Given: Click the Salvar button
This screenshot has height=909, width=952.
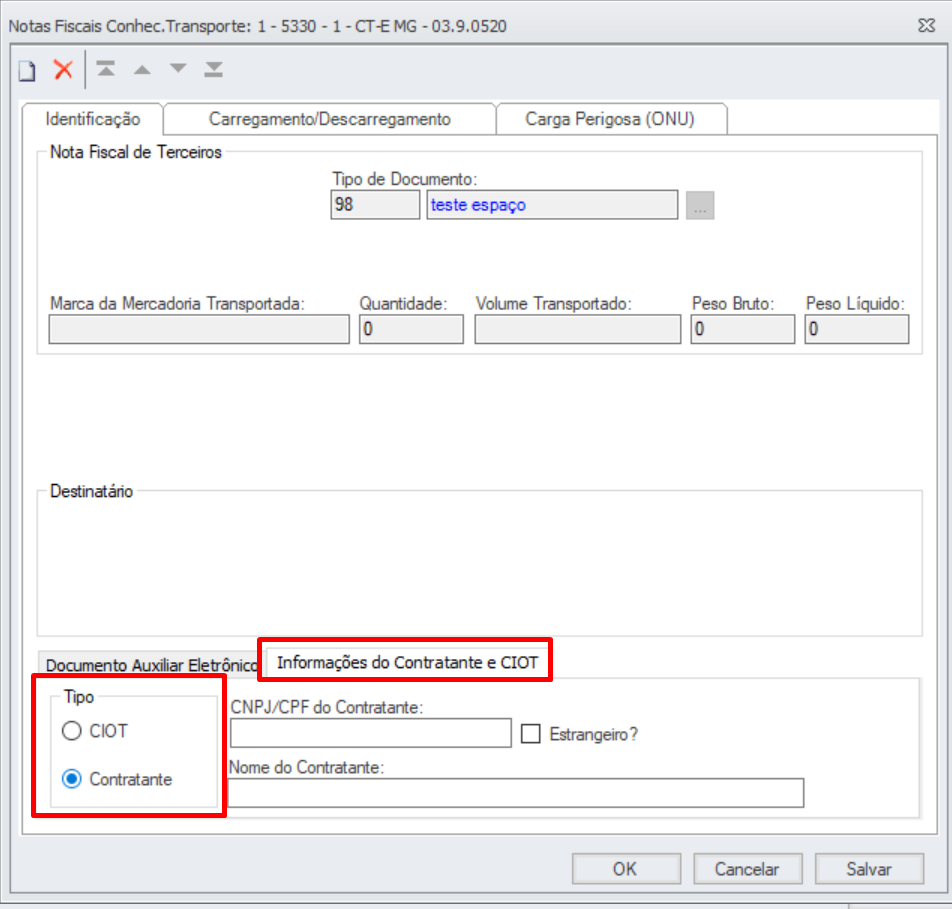Looking at the screenshot, I should pos(869,869).
